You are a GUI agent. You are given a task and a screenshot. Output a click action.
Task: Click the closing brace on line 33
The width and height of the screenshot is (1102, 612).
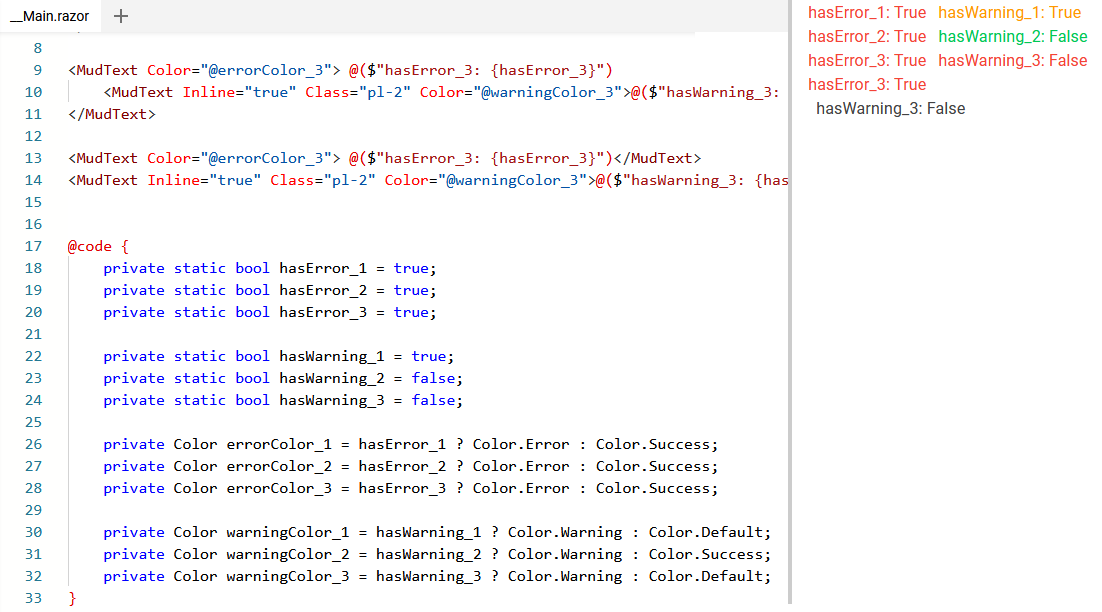tap(72, 597)
